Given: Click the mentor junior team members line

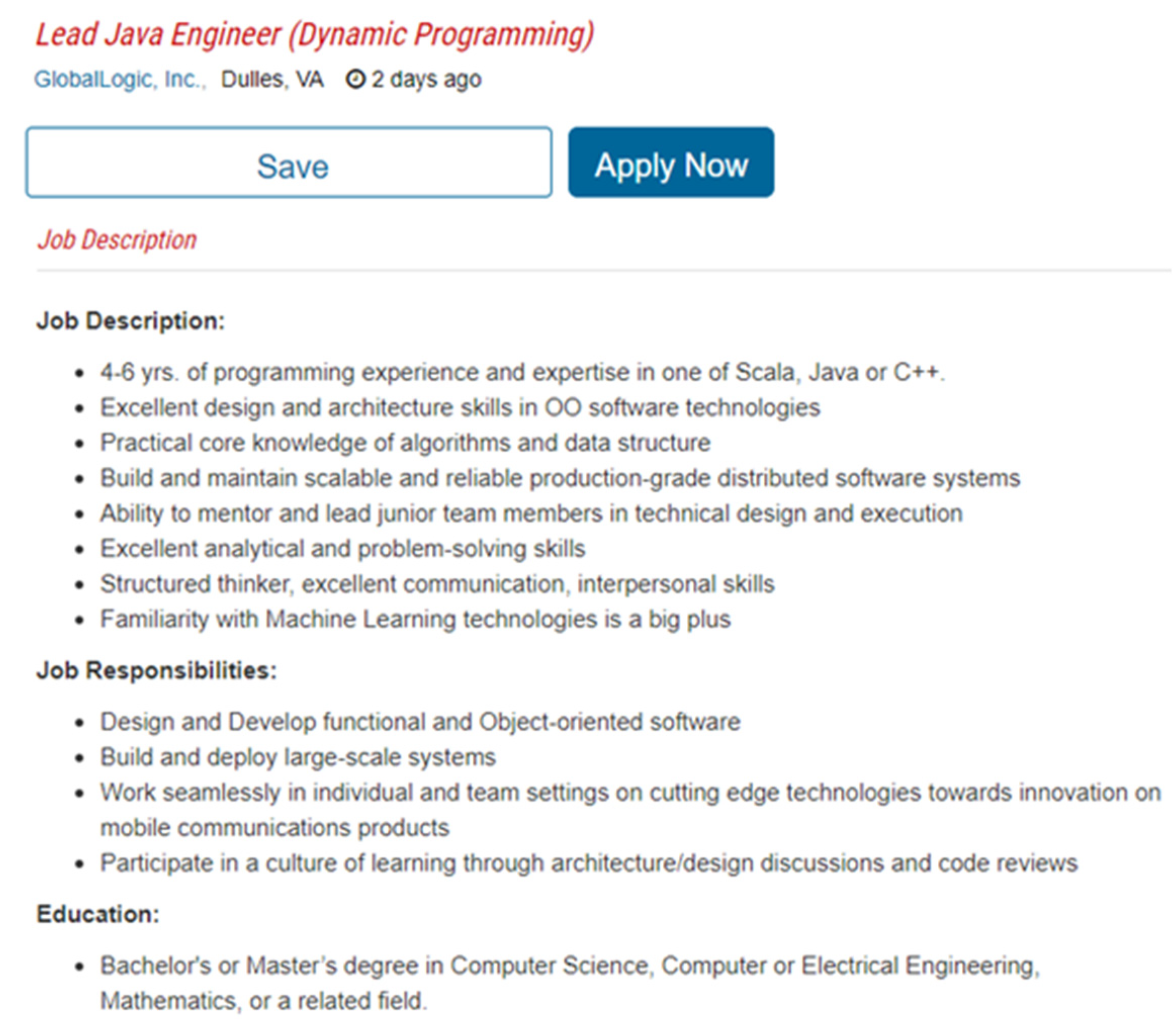Looking at the screenshot, I should (x=531, y=513).
